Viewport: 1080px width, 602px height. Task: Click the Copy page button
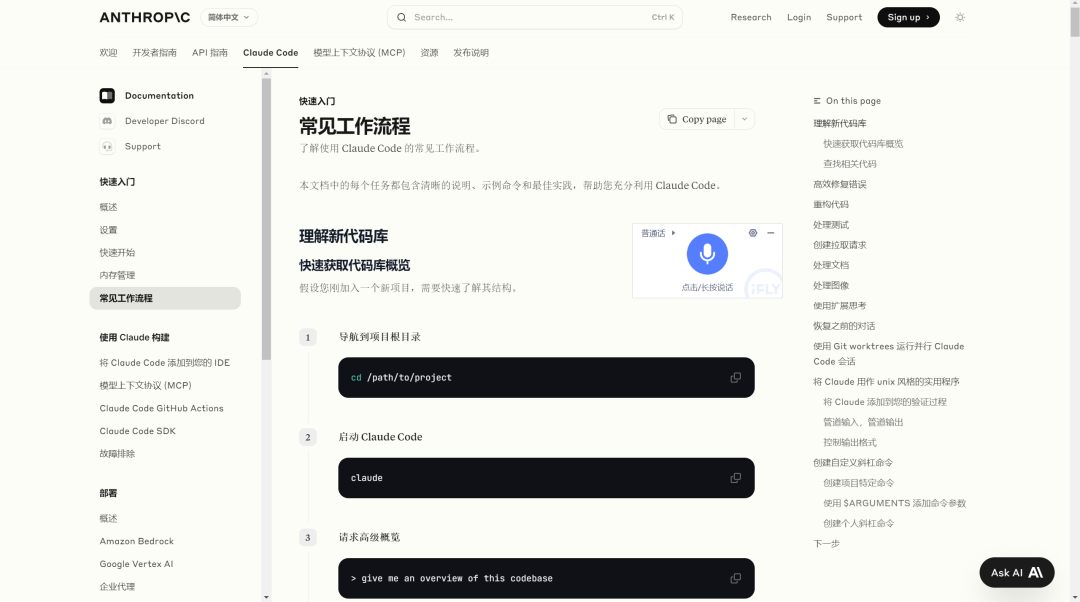click(697, 119)
